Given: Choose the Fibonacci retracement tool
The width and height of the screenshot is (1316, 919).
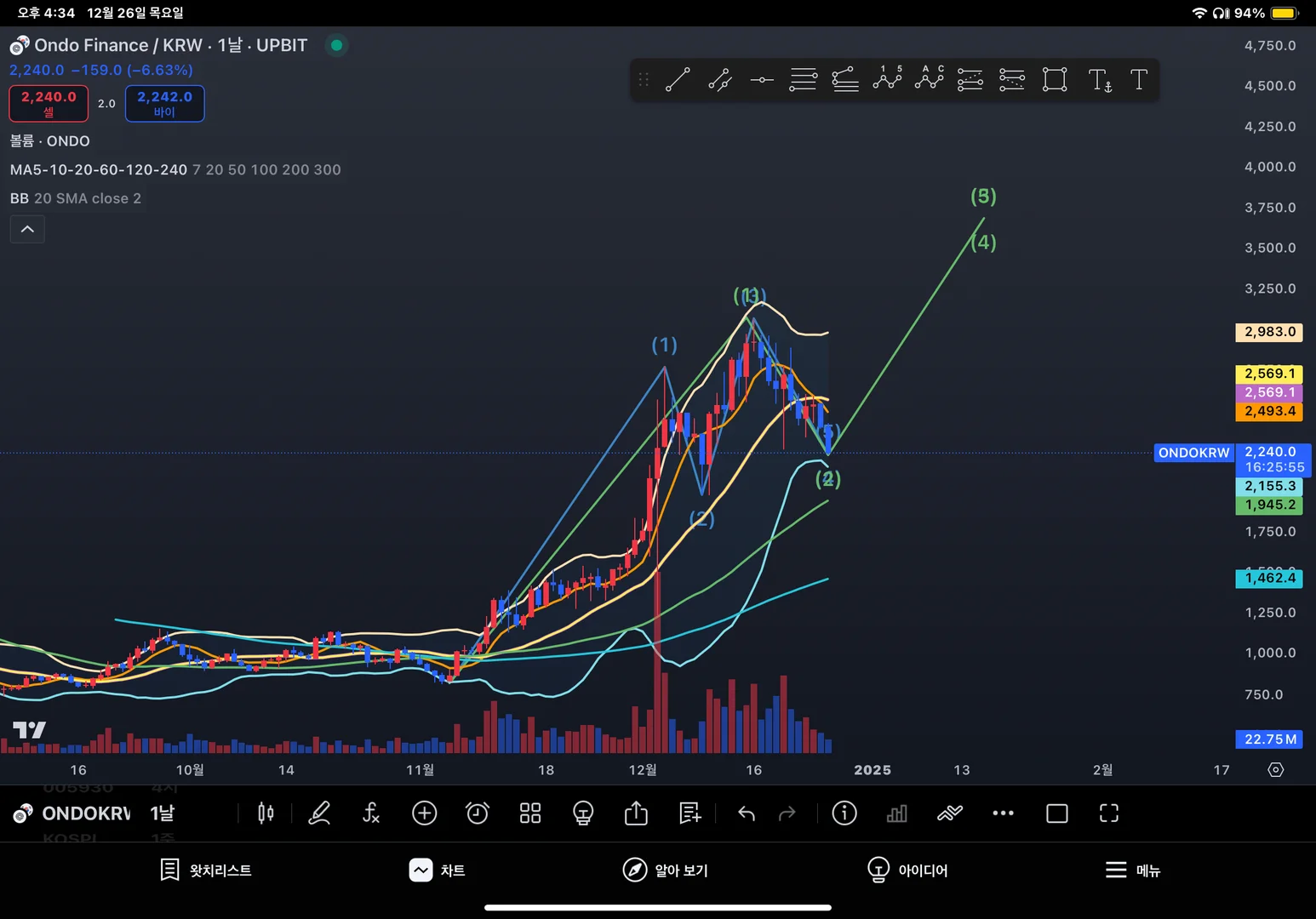Looking at the screenshot, I should pyautogui.click(x=970, y=80).
